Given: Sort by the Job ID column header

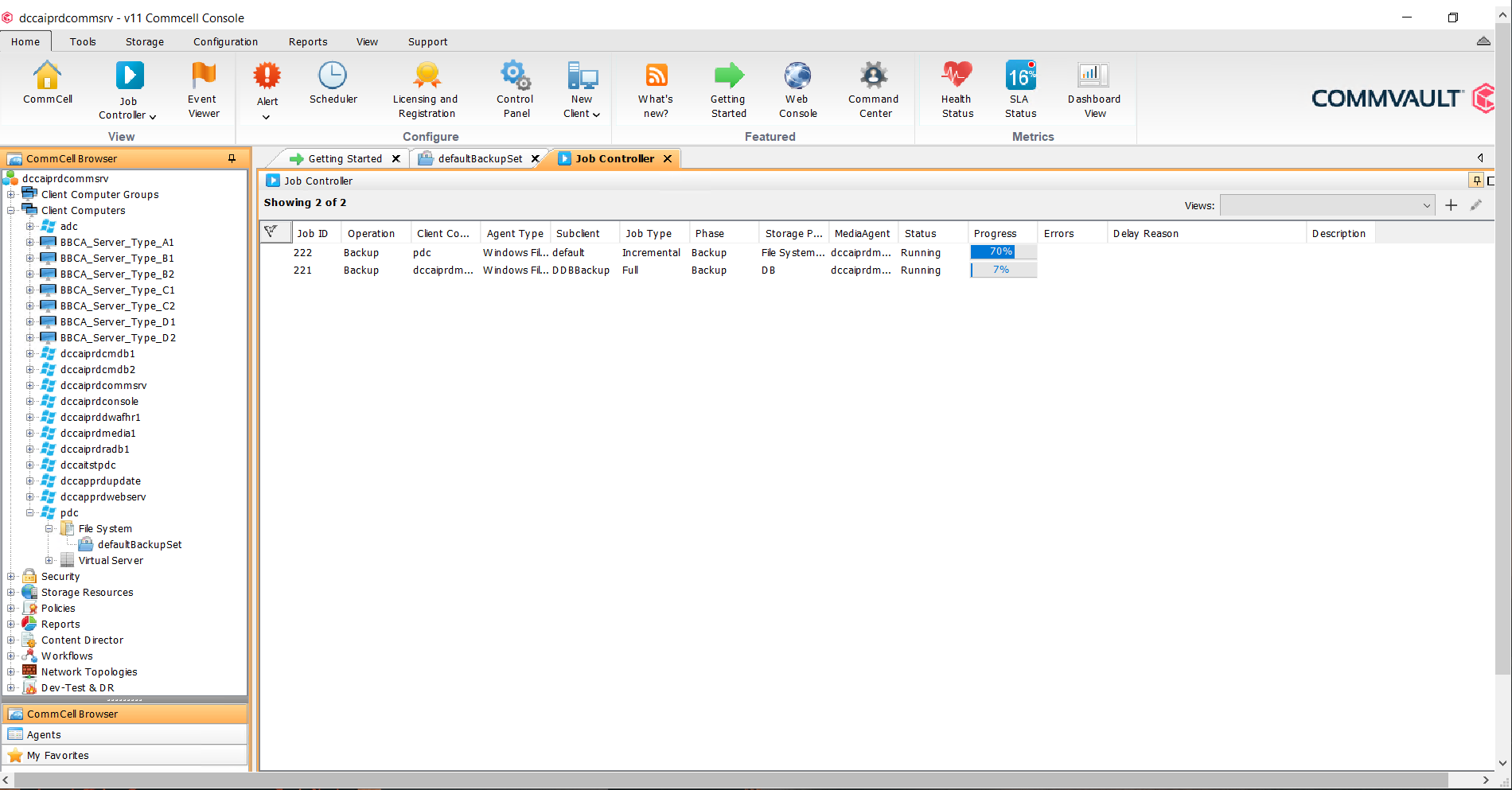Looking at the screenshot, I should (317, 233).
